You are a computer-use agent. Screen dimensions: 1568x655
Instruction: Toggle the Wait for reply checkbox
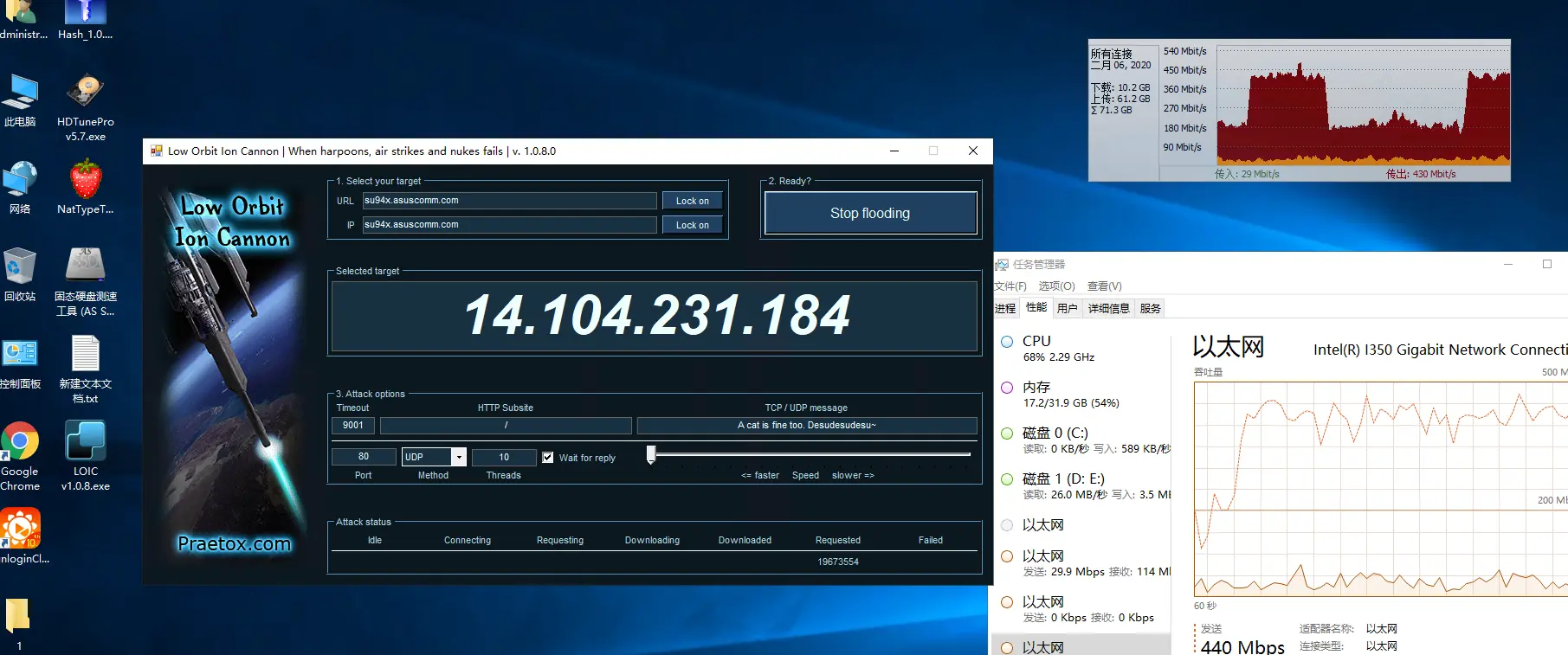[548, 457]
